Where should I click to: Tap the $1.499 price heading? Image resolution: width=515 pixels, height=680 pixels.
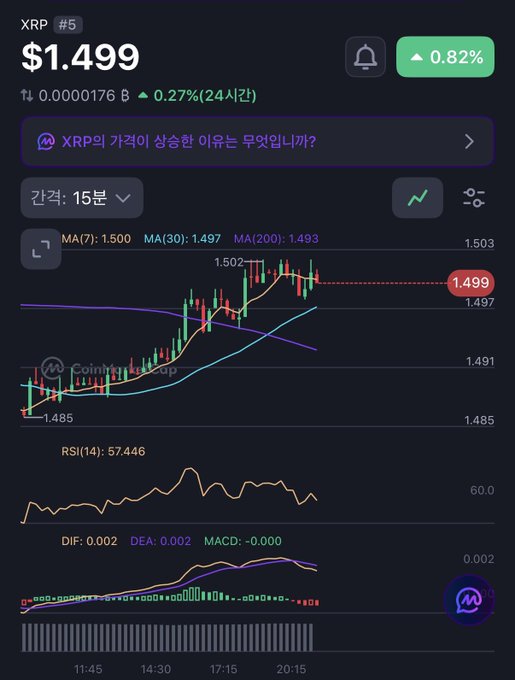80,57
